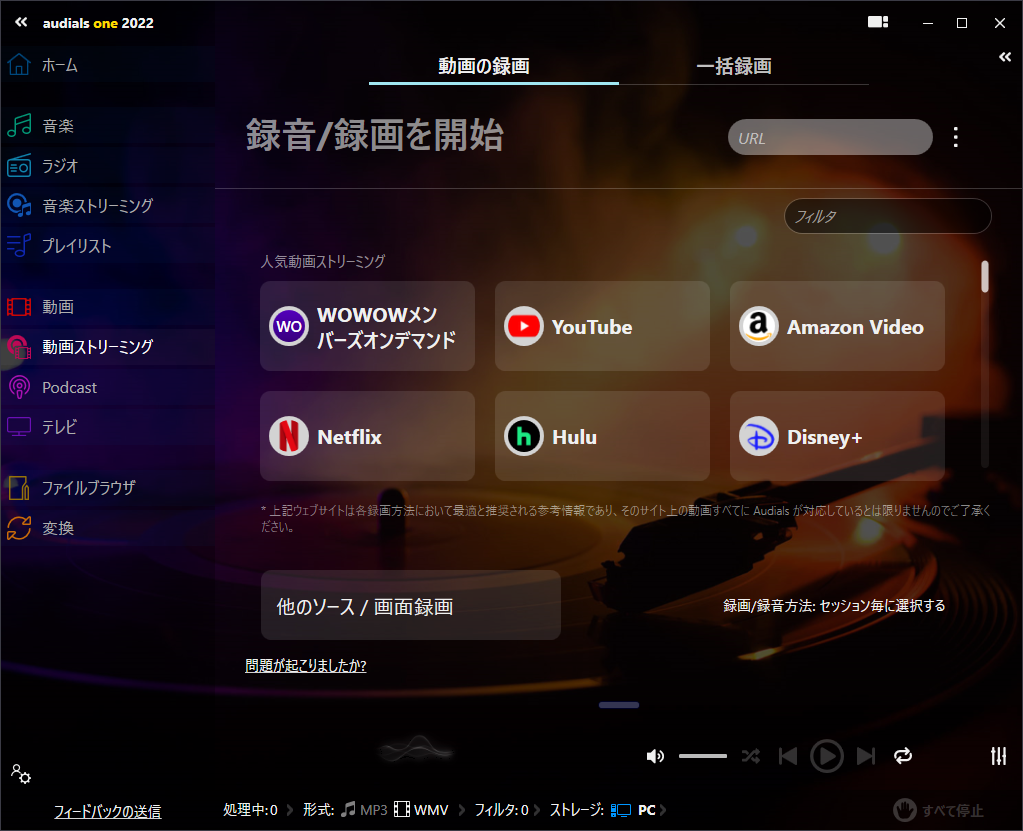Screen dimensions: 1023x831
Task: Open the フィードバックの送信 link
Action: 108,811
